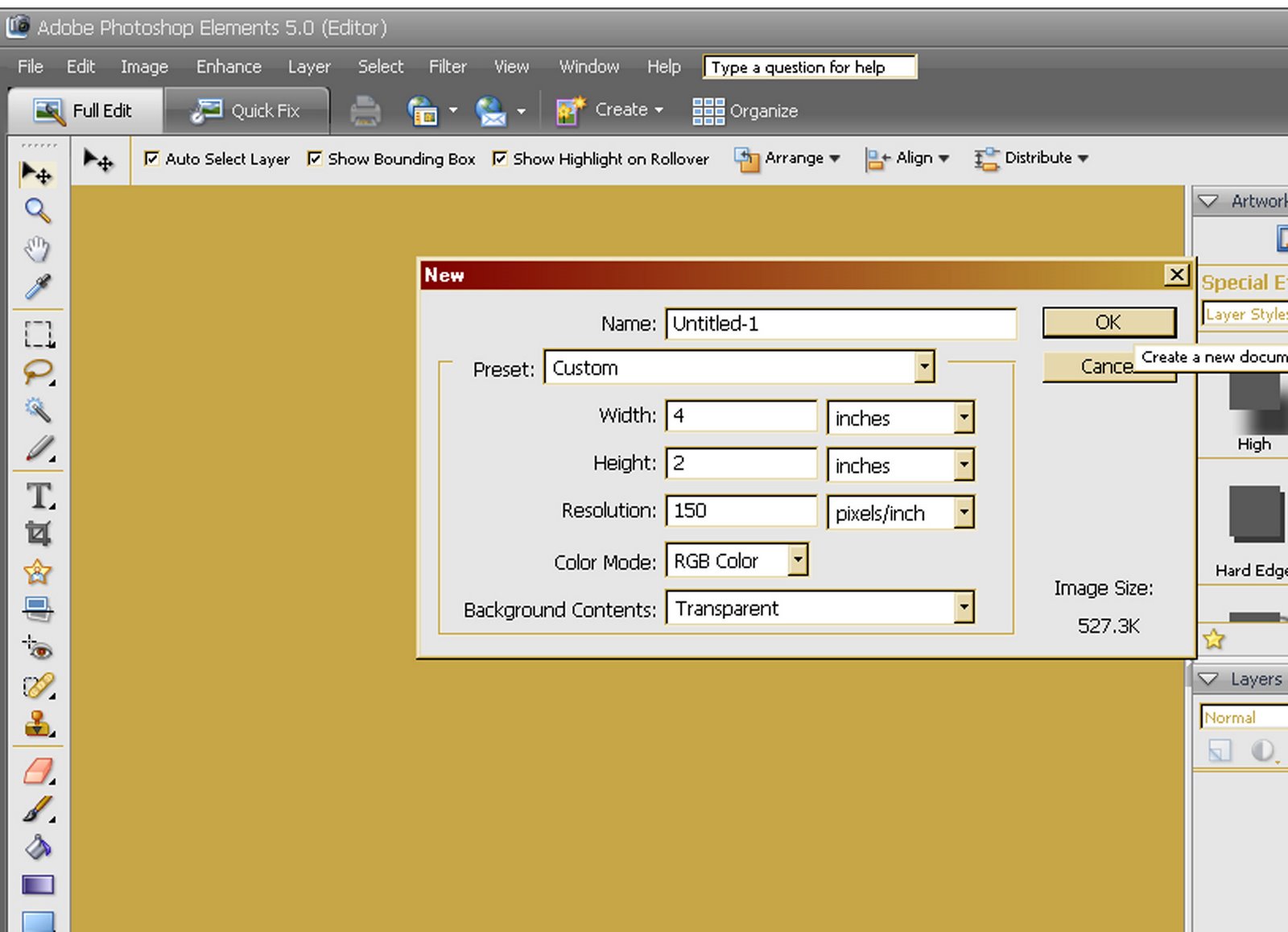Open the Layer menu
Screen dimensions: 1288x932
(309, 67)
